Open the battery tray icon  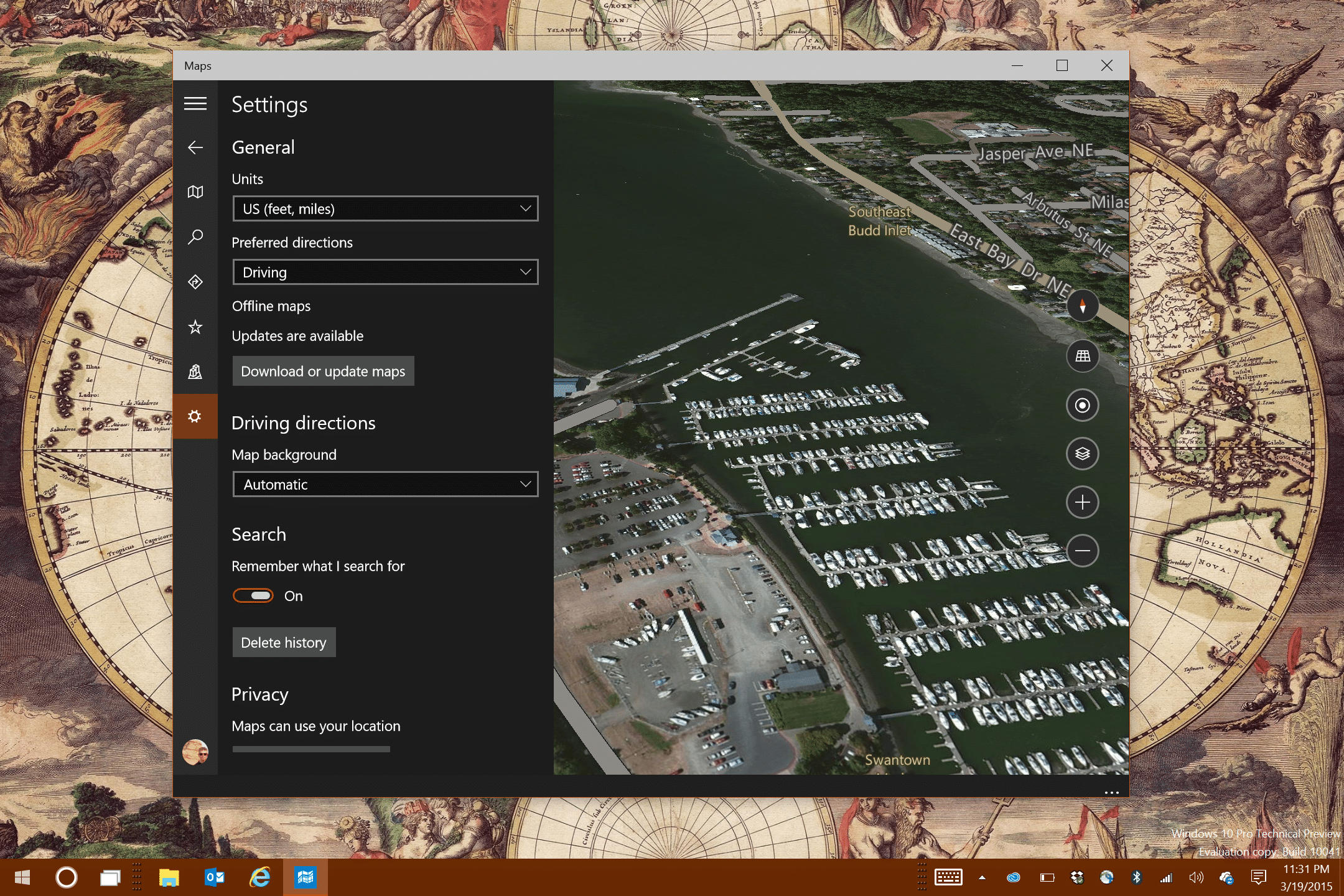[x=1047, y=877]
